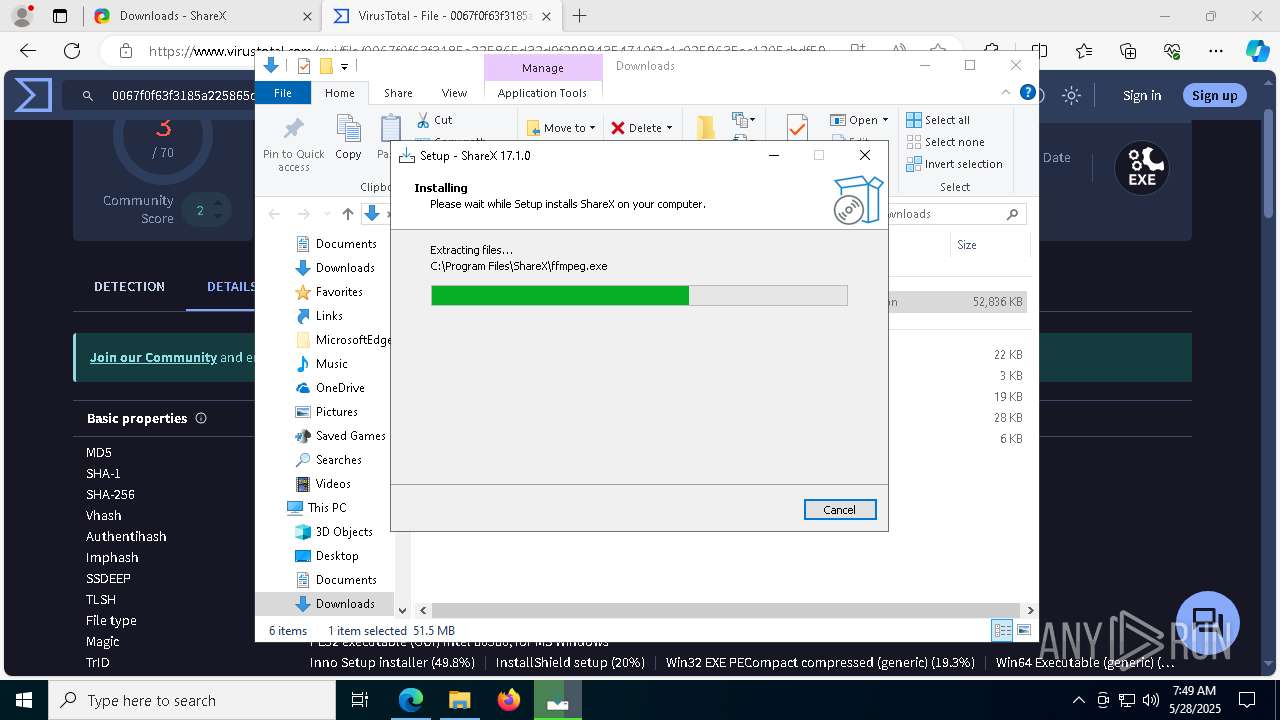Click the Sign up button on VirusTotal
The height and width of the screenshot is (720, 1280).
pyautogui.click(x=1215, y=95)
